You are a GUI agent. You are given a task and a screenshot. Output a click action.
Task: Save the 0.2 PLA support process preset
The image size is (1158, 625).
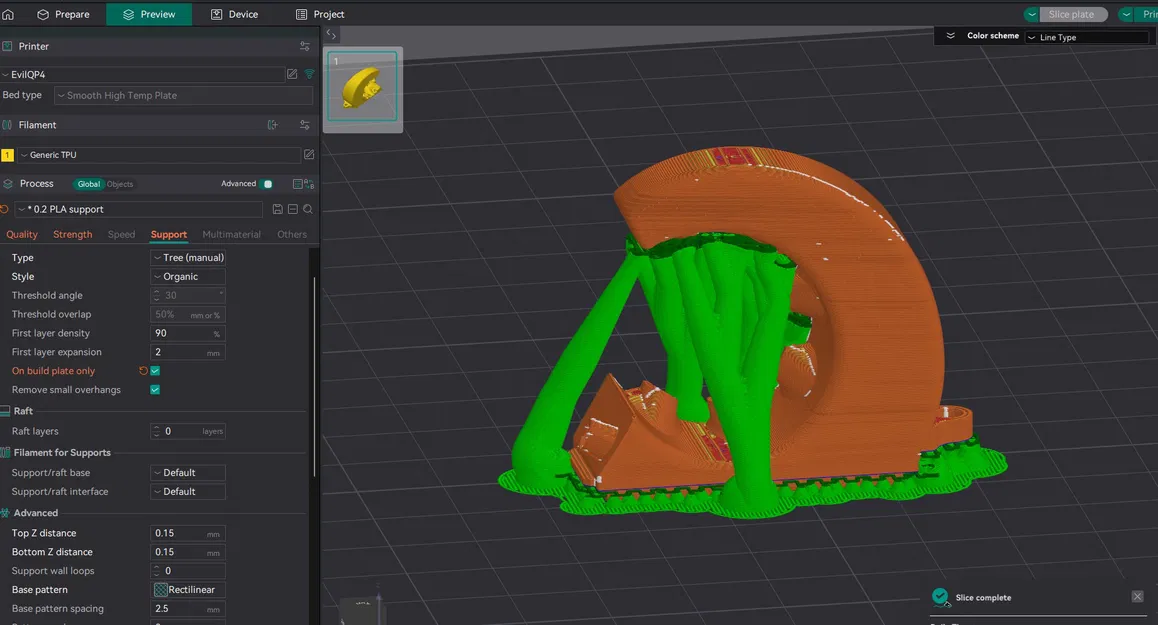click(x=278, y=209)
